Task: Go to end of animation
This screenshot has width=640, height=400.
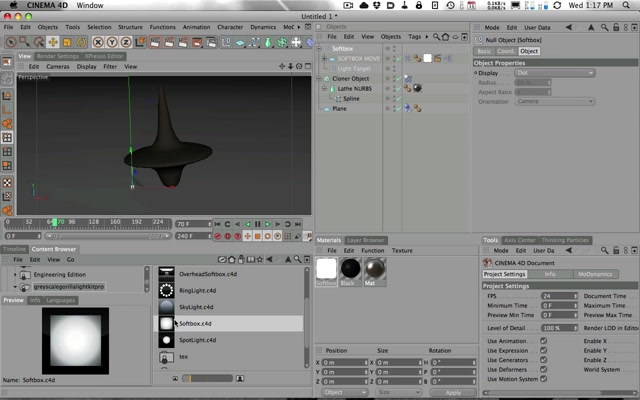Action: (x=298, y=224)
